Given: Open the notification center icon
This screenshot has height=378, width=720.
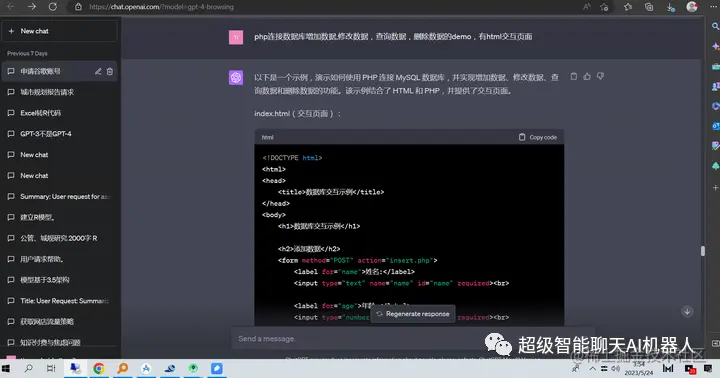Looking at the screenshot, I should [x=708, y=368].
